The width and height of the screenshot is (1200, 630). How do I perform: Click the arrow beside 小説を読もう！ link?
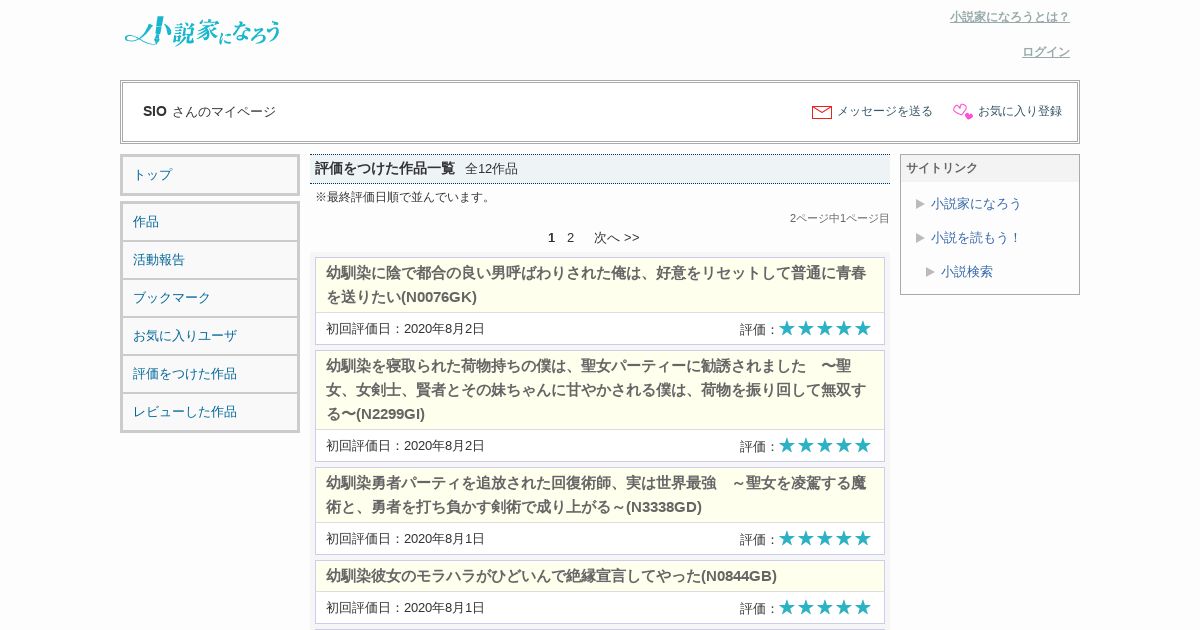pos(920,238)
